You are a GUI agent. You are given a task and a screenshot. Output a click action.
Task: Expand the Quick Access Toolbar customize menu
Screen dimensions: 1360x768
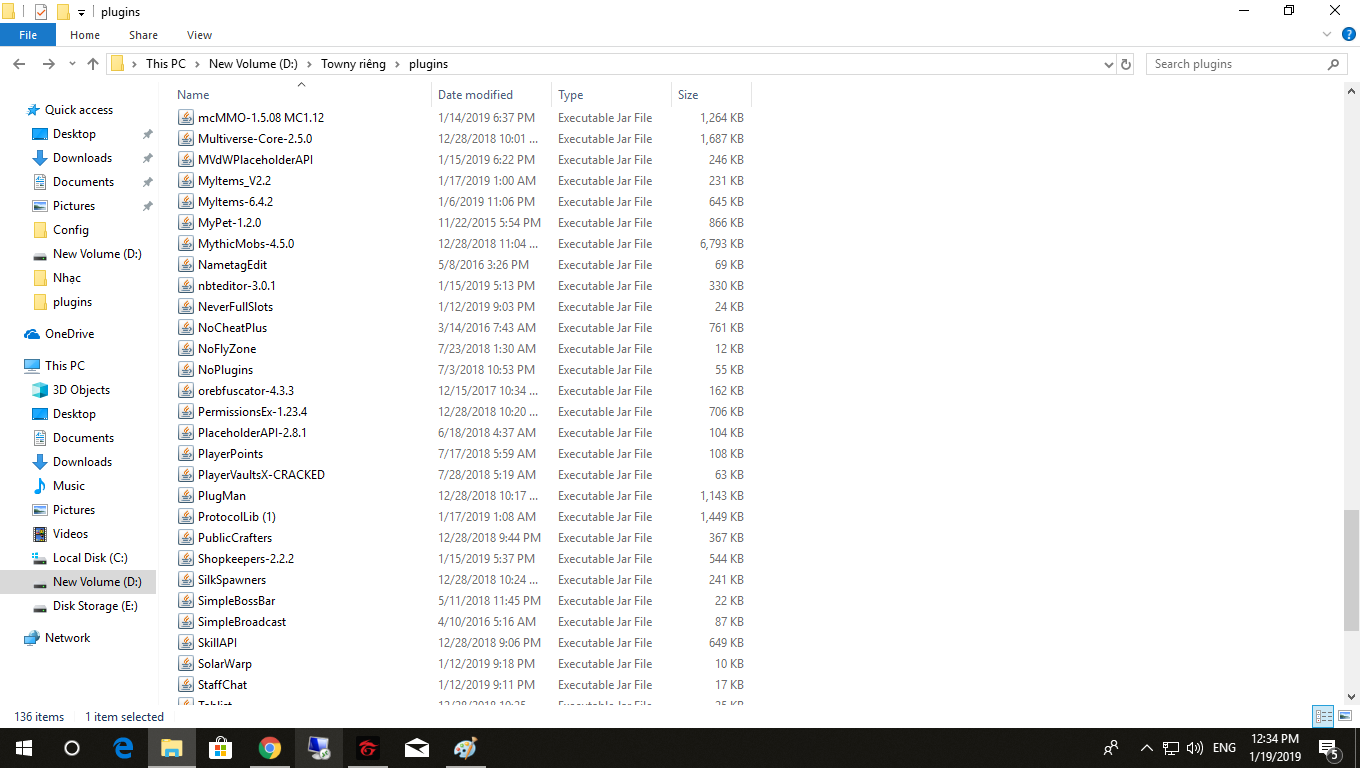pyautogui.click(x=79, y=11)
